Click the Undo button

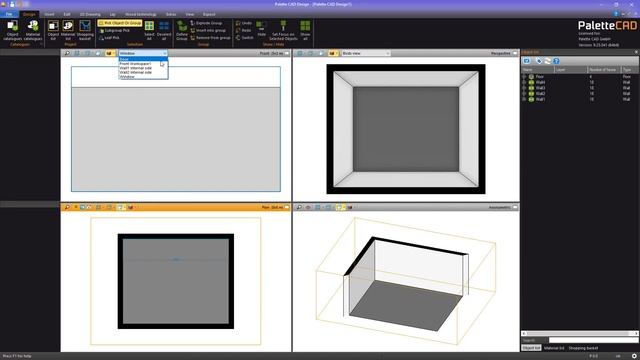[x=244, y=23]
